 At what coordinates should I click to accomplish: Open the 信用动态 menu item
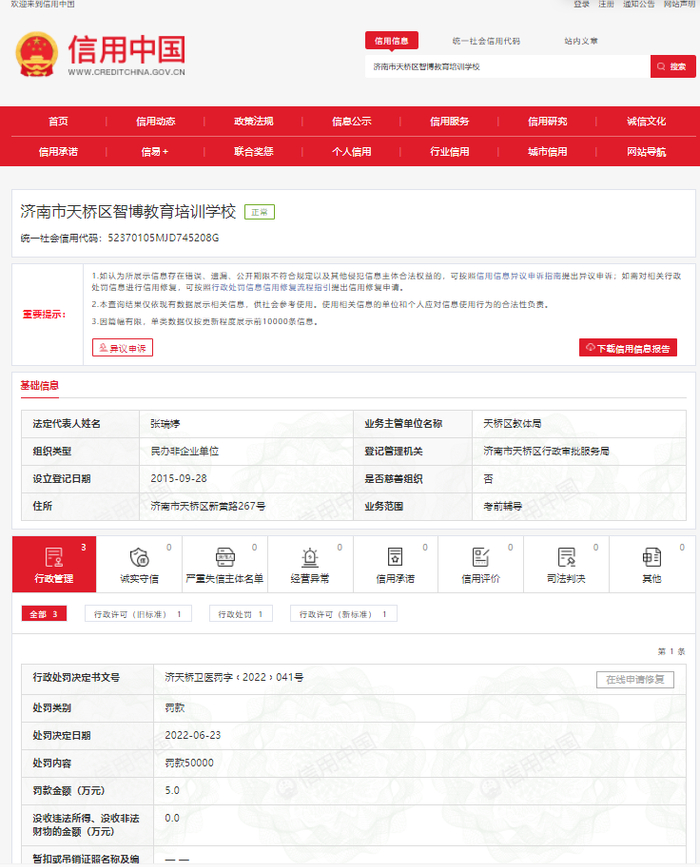[155, 122]
